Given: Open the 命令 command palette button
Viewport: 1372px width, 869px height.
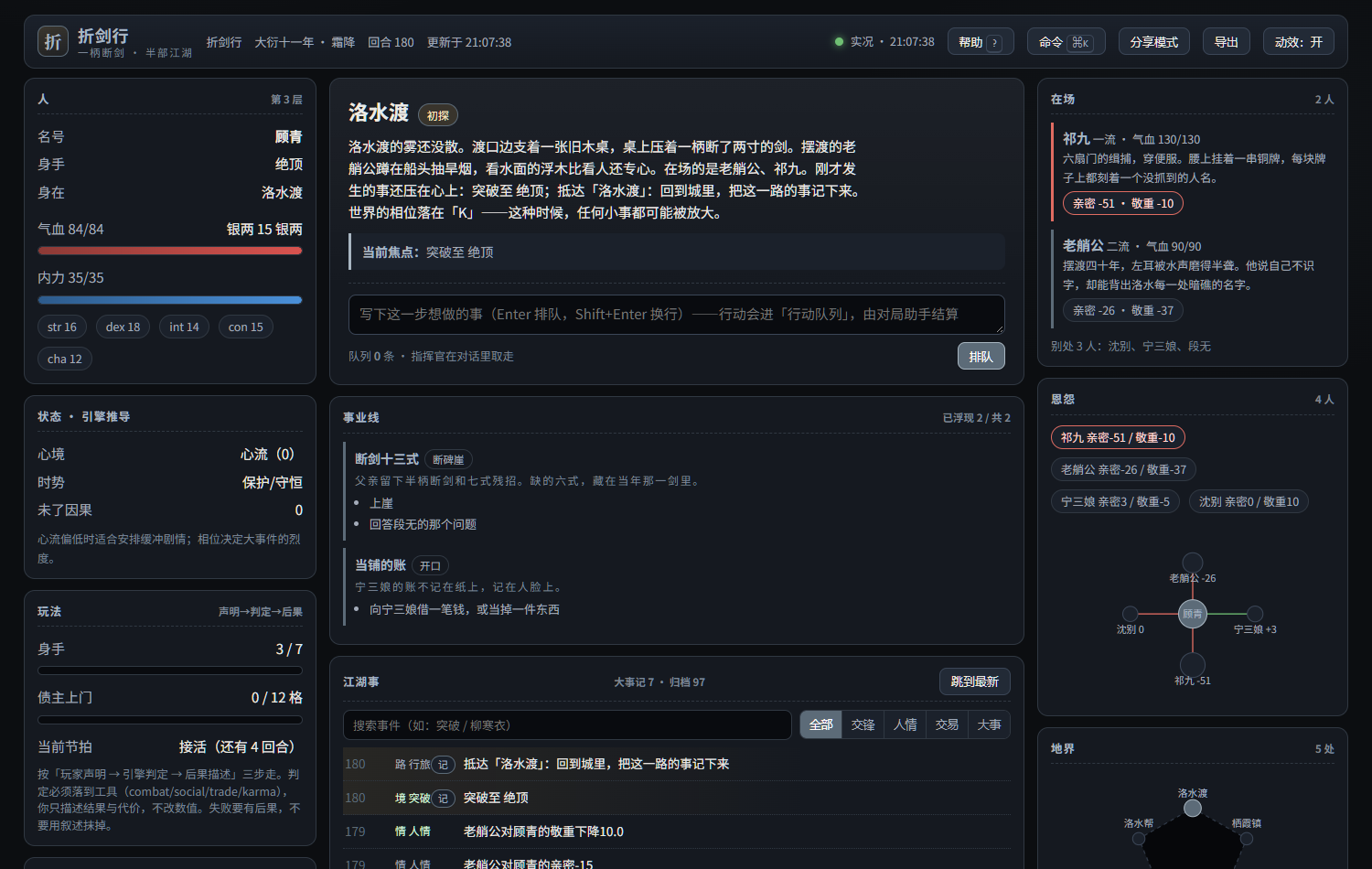Looking at the screenshot, I should [x=1067, y=42].
